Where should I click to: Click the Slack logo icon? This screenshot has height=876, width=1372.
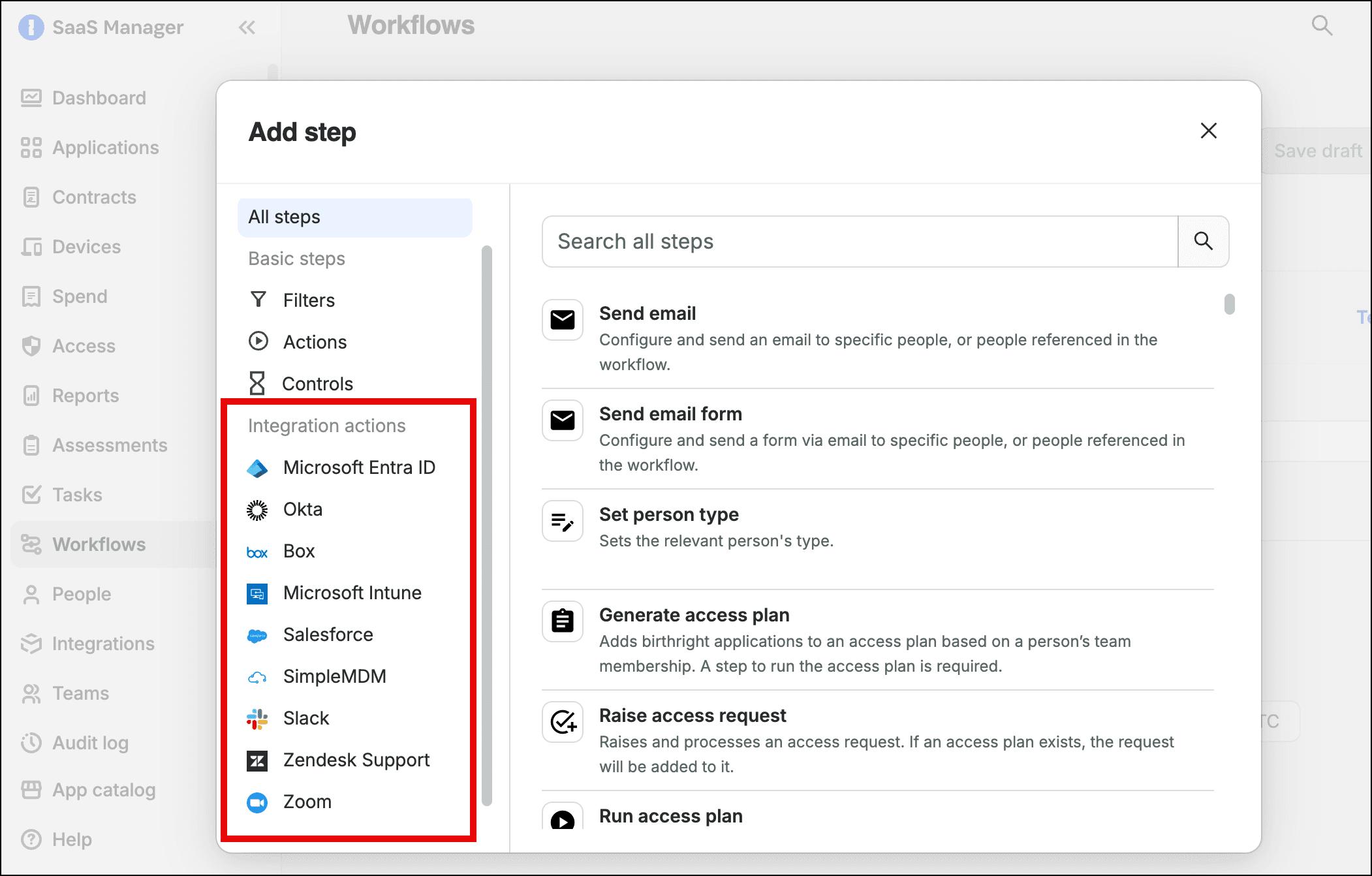[x=257, y=719]
